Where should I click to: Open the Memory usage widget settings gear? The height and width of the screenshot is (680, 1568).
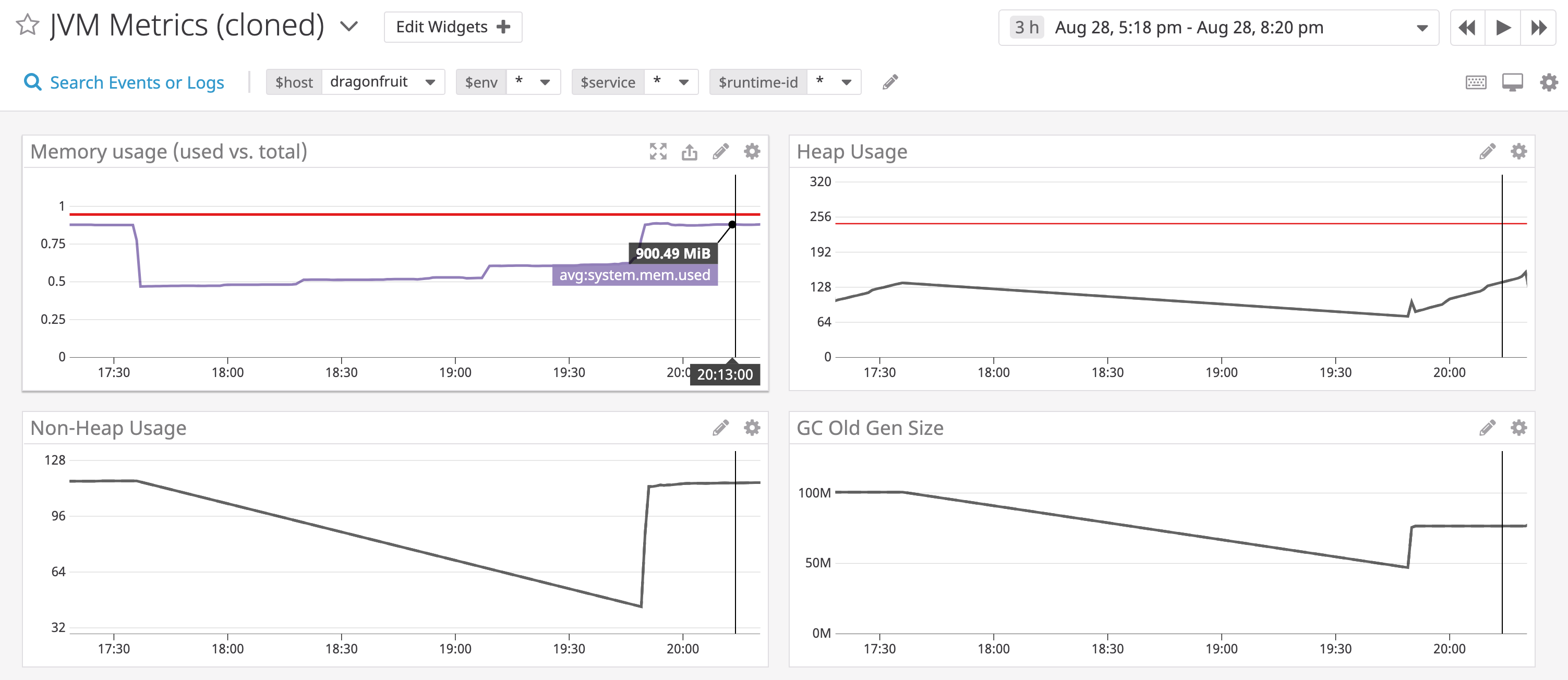[x=752, y=152]
